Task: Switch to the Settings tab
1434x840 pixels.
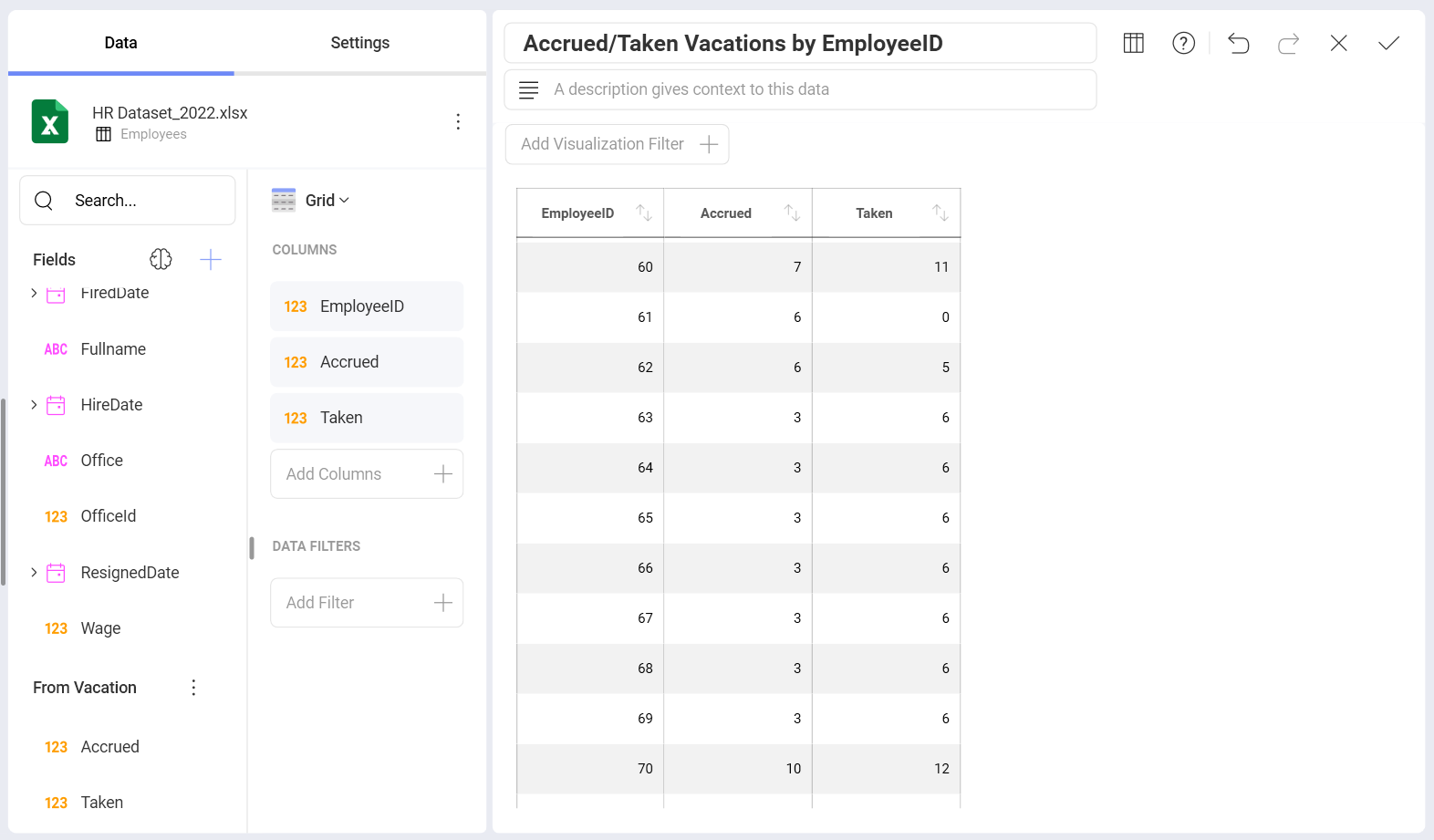Action: tap(359, 43)
